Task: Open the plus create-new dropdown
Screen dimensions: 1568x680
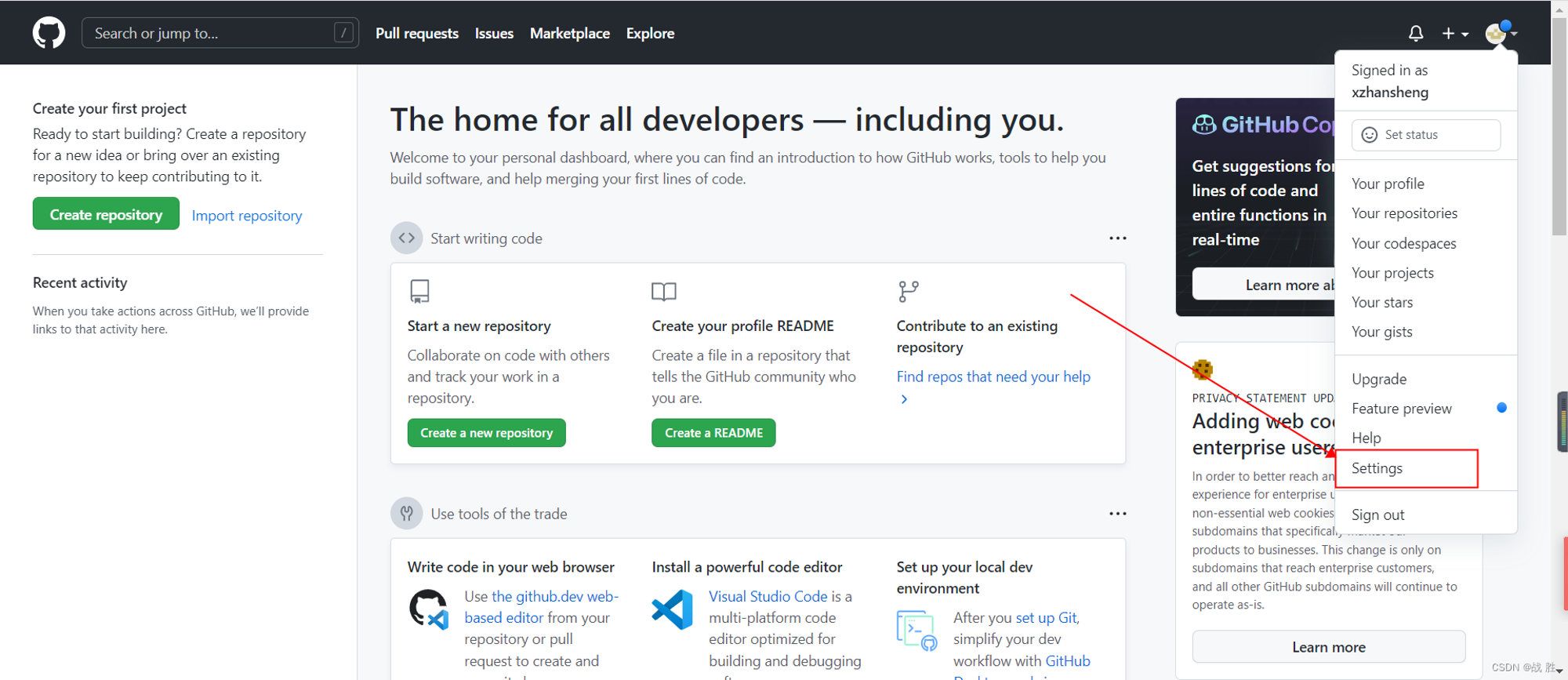Action: 1455,33
